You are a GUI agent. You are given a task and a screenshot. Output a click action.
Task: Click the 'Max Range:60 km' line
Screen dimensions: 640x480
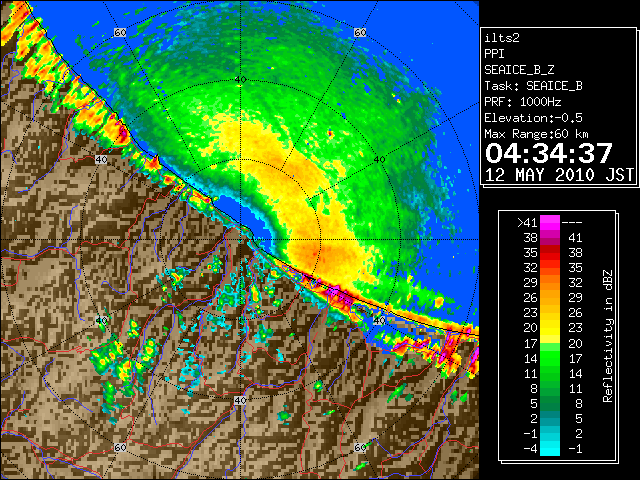[536, 134]
